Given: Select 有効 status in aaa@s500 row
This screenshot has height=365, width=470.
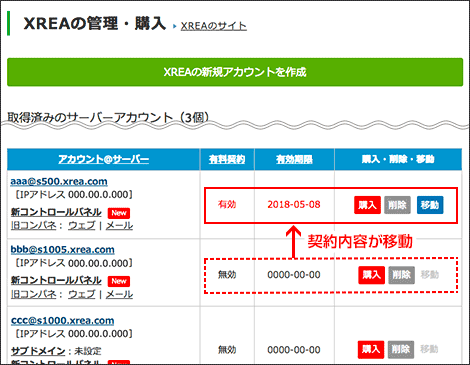Looking at the screenshot, I should point(227,204).
